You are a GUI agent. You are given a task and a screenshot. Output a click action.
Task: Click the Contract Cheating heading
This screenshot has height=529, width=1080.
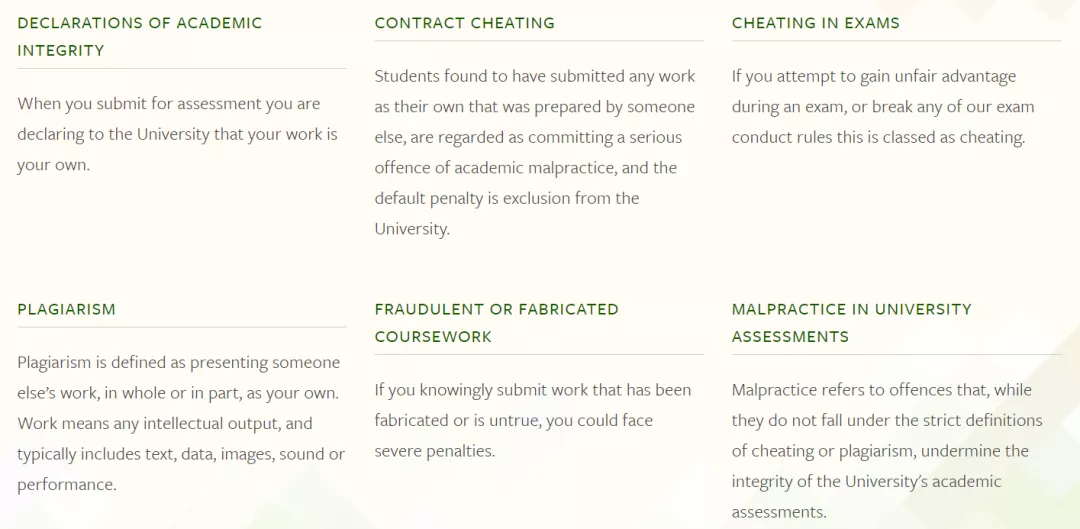(464, 23)
